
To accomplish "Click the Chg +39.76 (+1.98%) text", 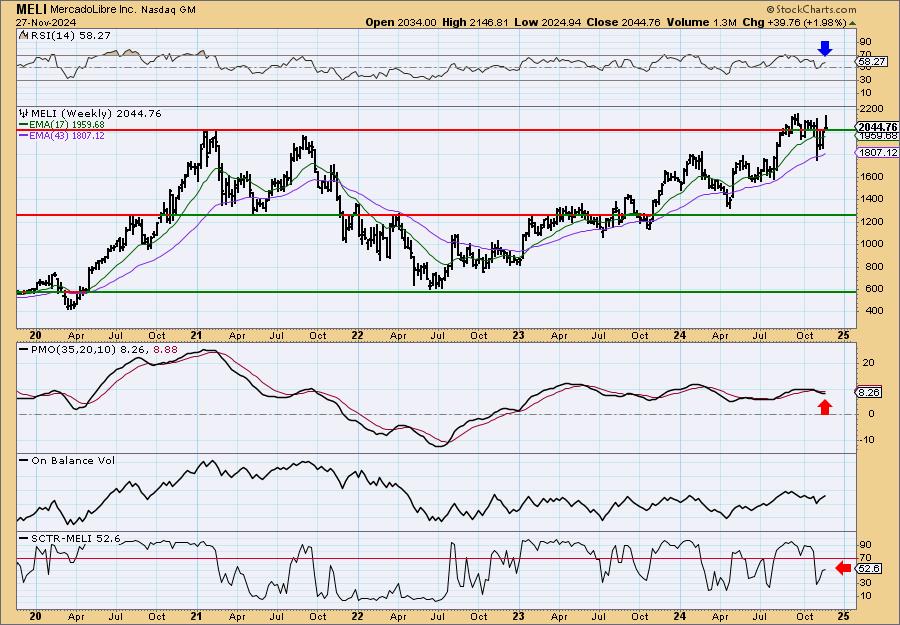I will click(794, 22).
